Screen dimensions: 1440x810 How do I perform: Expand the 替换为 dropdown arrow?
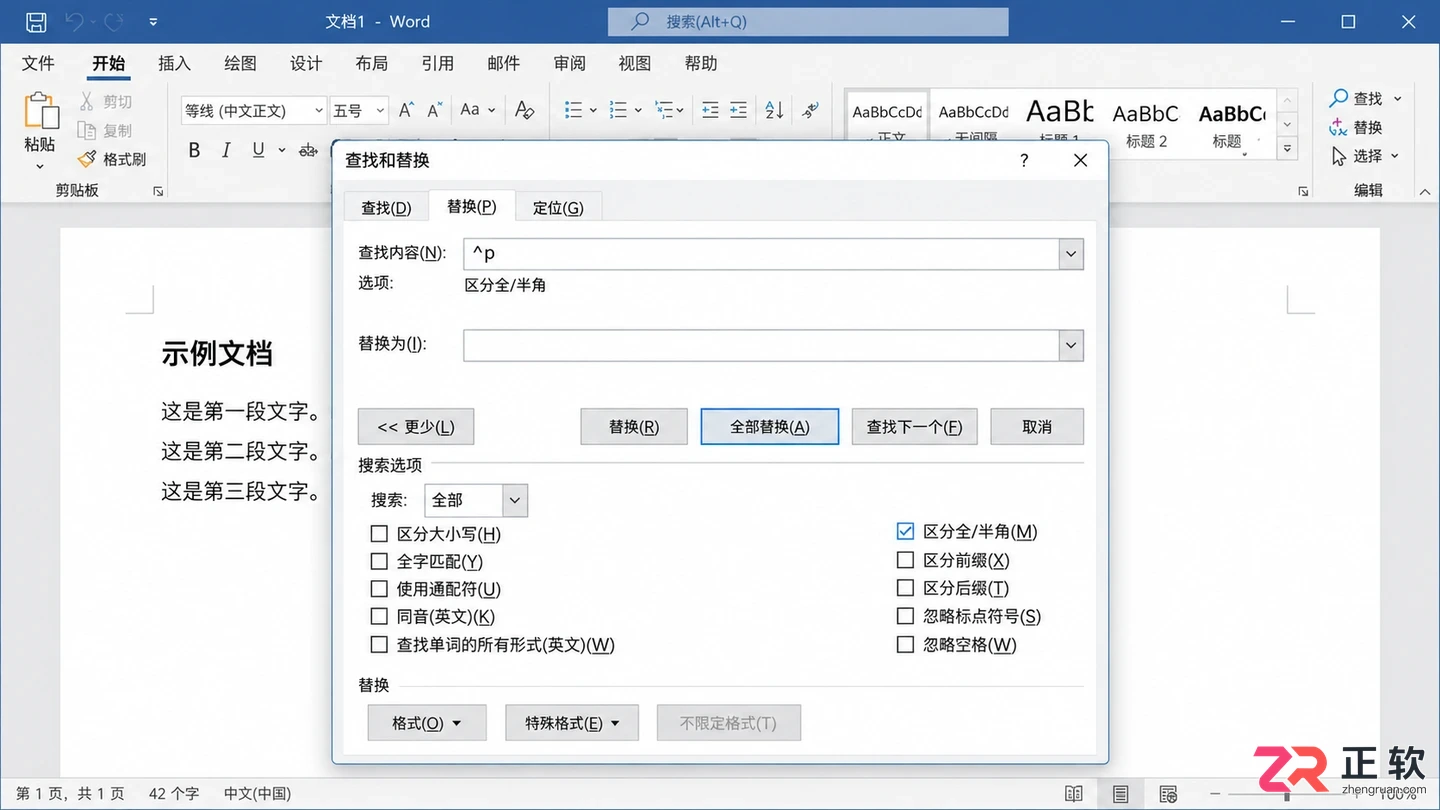coord(1071,346)
